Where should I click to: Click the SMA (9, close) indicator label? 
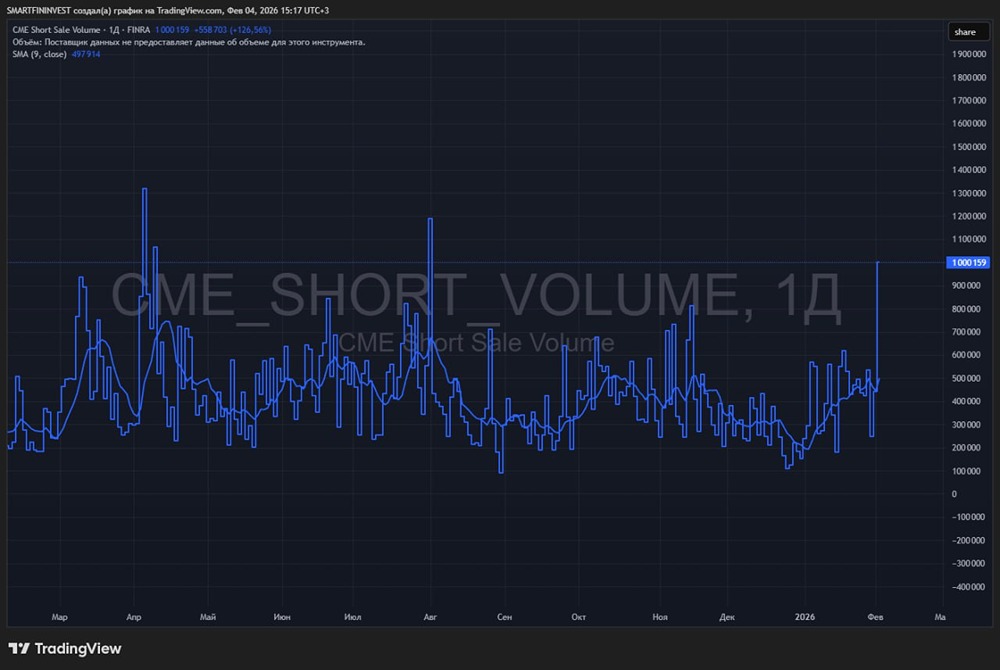[x=40, y=54]
